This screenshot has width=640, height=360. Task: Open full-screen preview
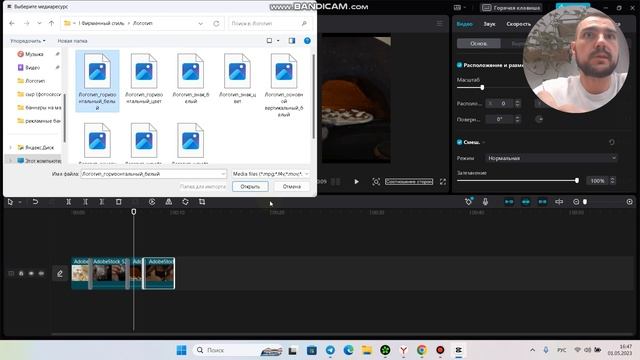tap(443, 182)
